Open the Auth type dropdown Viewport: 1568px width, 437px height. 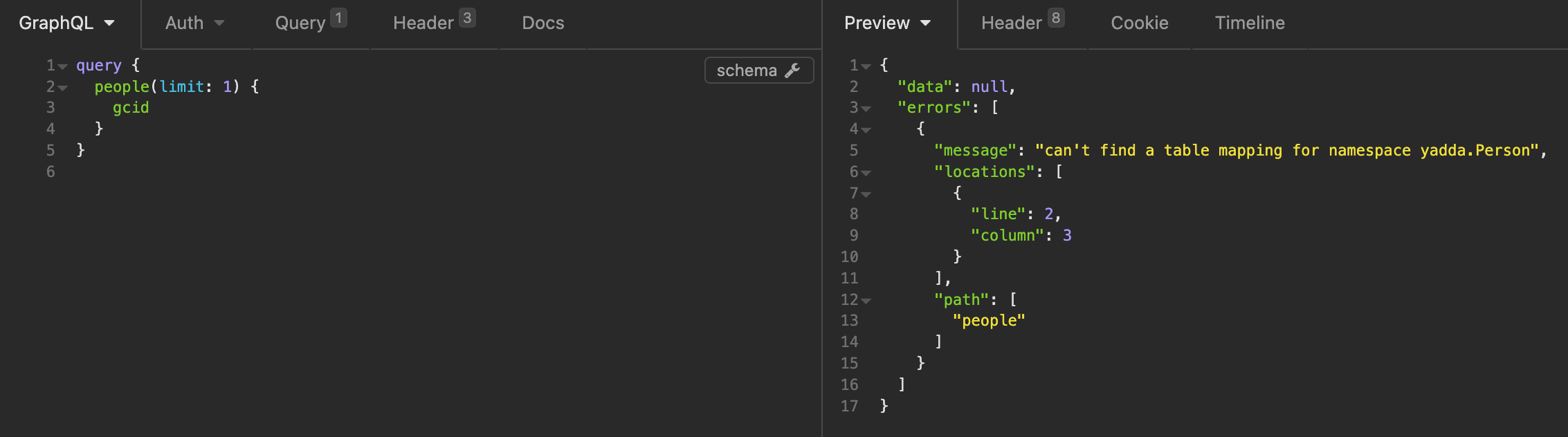click(x=194, y=24)
